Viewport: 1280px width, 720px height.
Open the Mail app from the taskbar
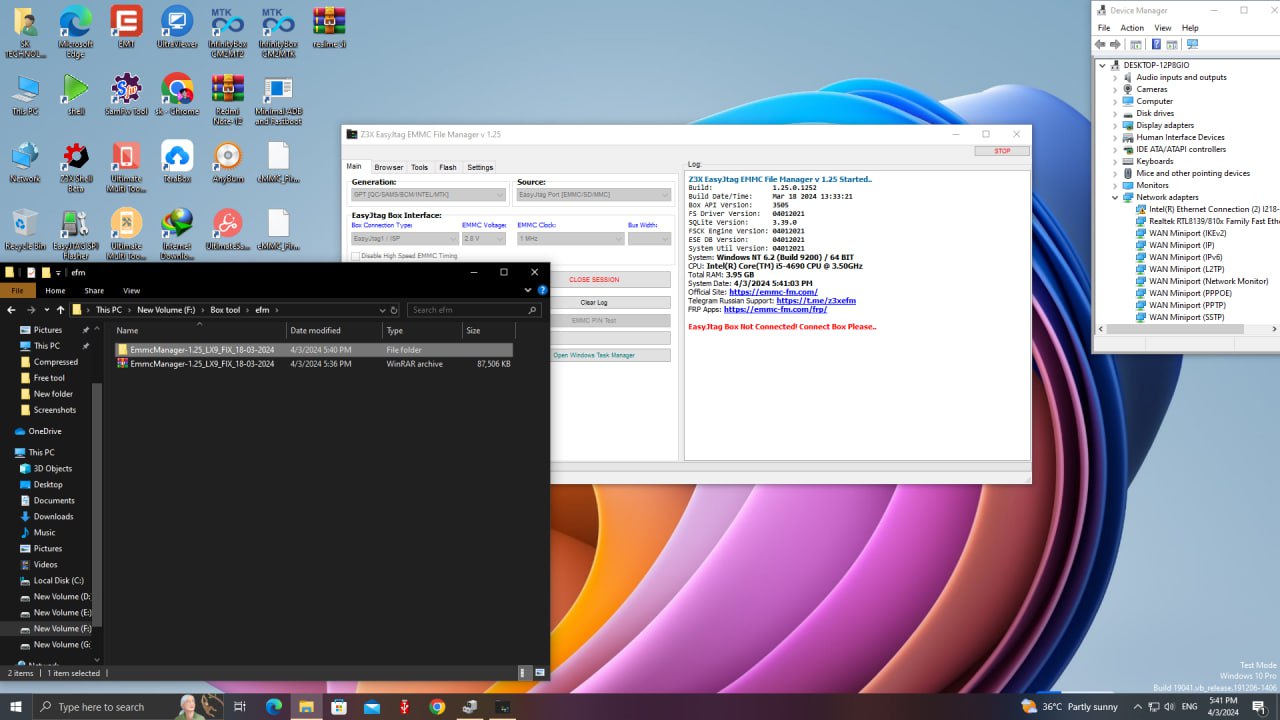coord(372,706)
